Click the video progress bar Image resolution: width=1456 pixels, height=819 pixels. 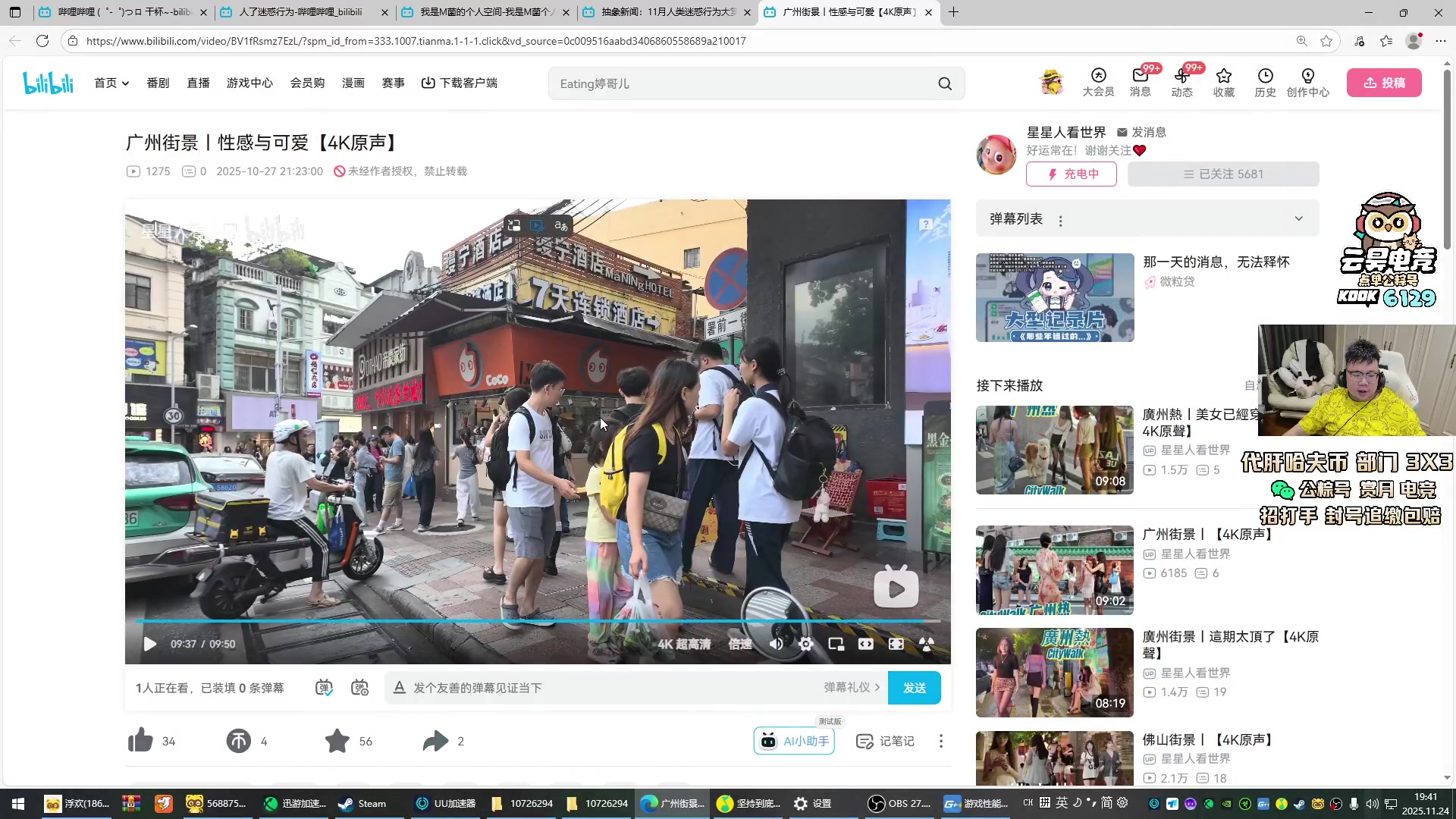[531, 621]
